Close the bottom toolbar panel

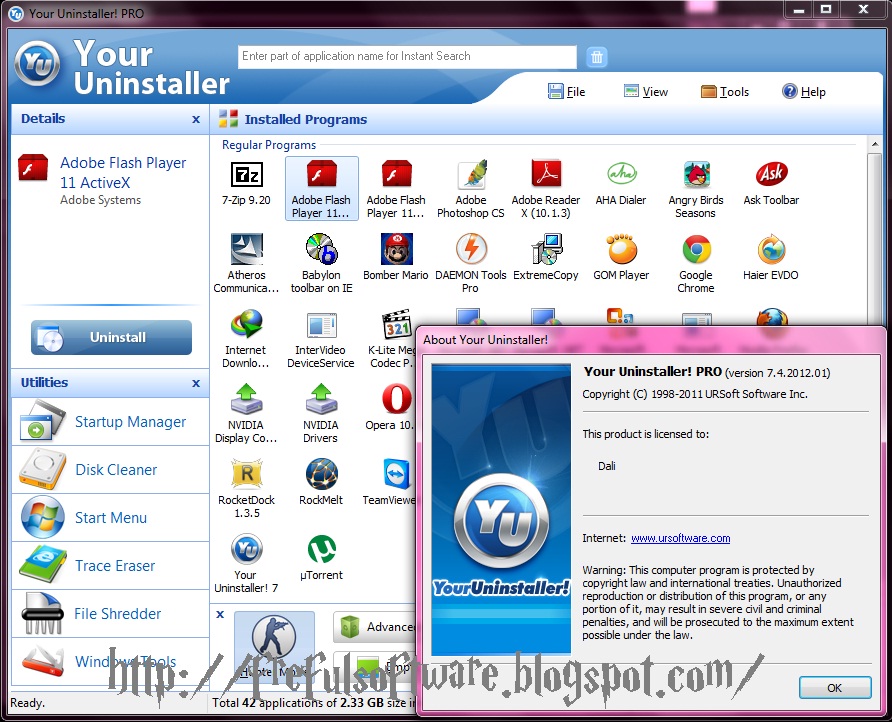[x=220, y=614]
